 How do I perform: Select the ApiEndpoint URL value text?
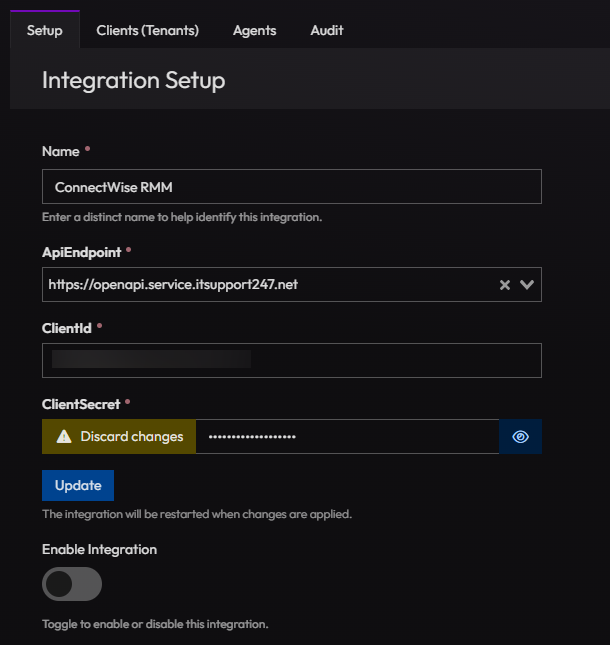tap(173, 285)
